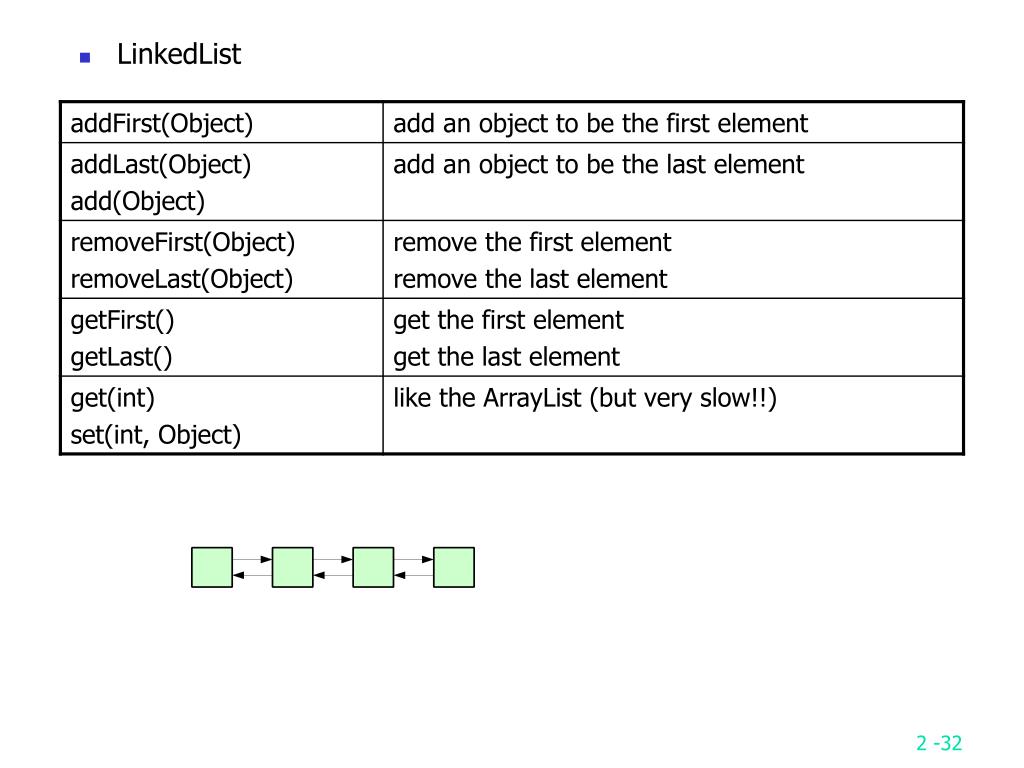Screen dimensions: 1024x768
Task: Select the second green node box
Action: click(293, 567)
